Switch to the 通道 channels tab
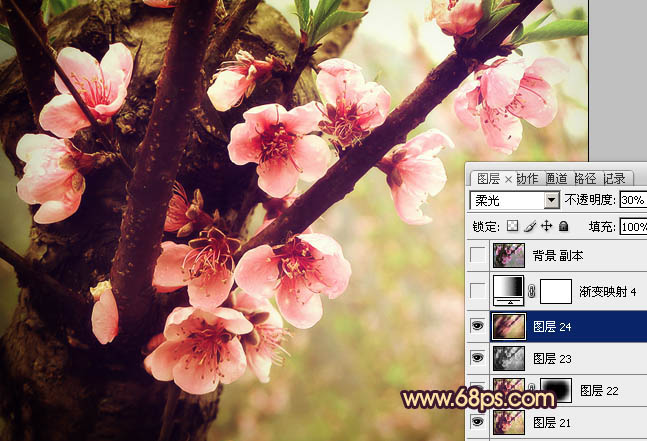647x441 pixels. point(557,178)
